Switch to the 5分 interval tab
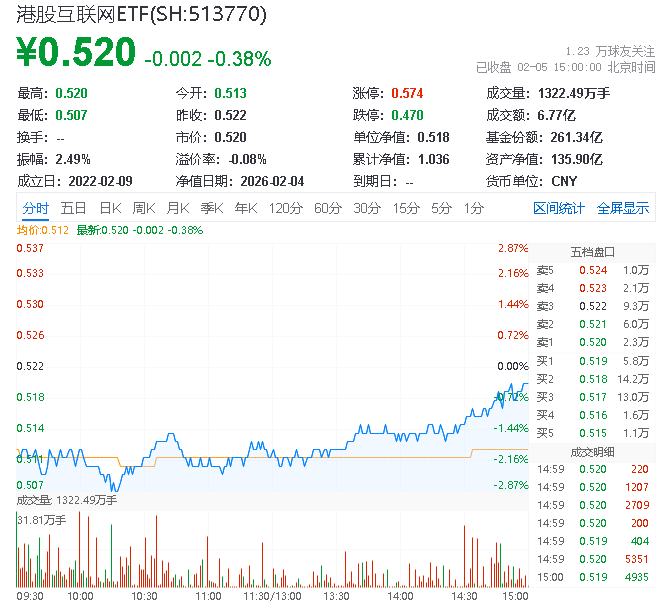 pos(441,208)
